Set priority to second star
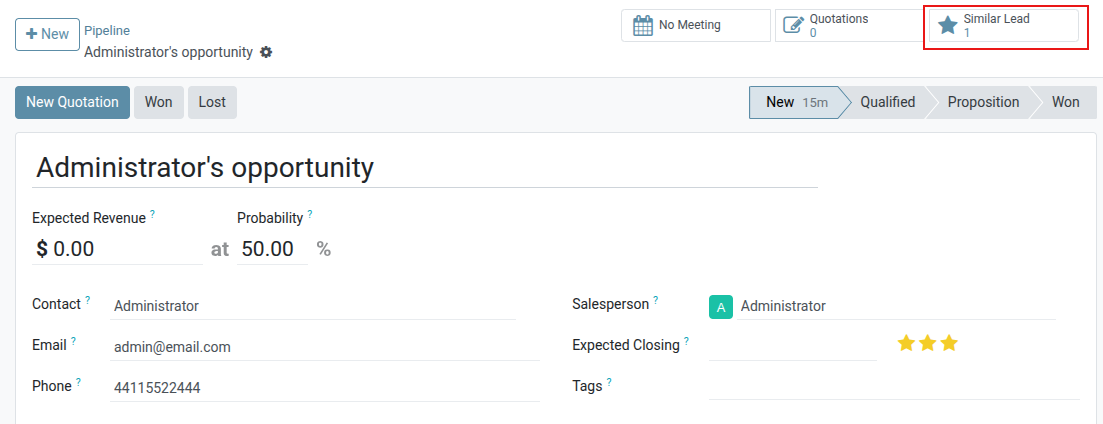Screen dimensions: 1103x424 tap(928, 343)
